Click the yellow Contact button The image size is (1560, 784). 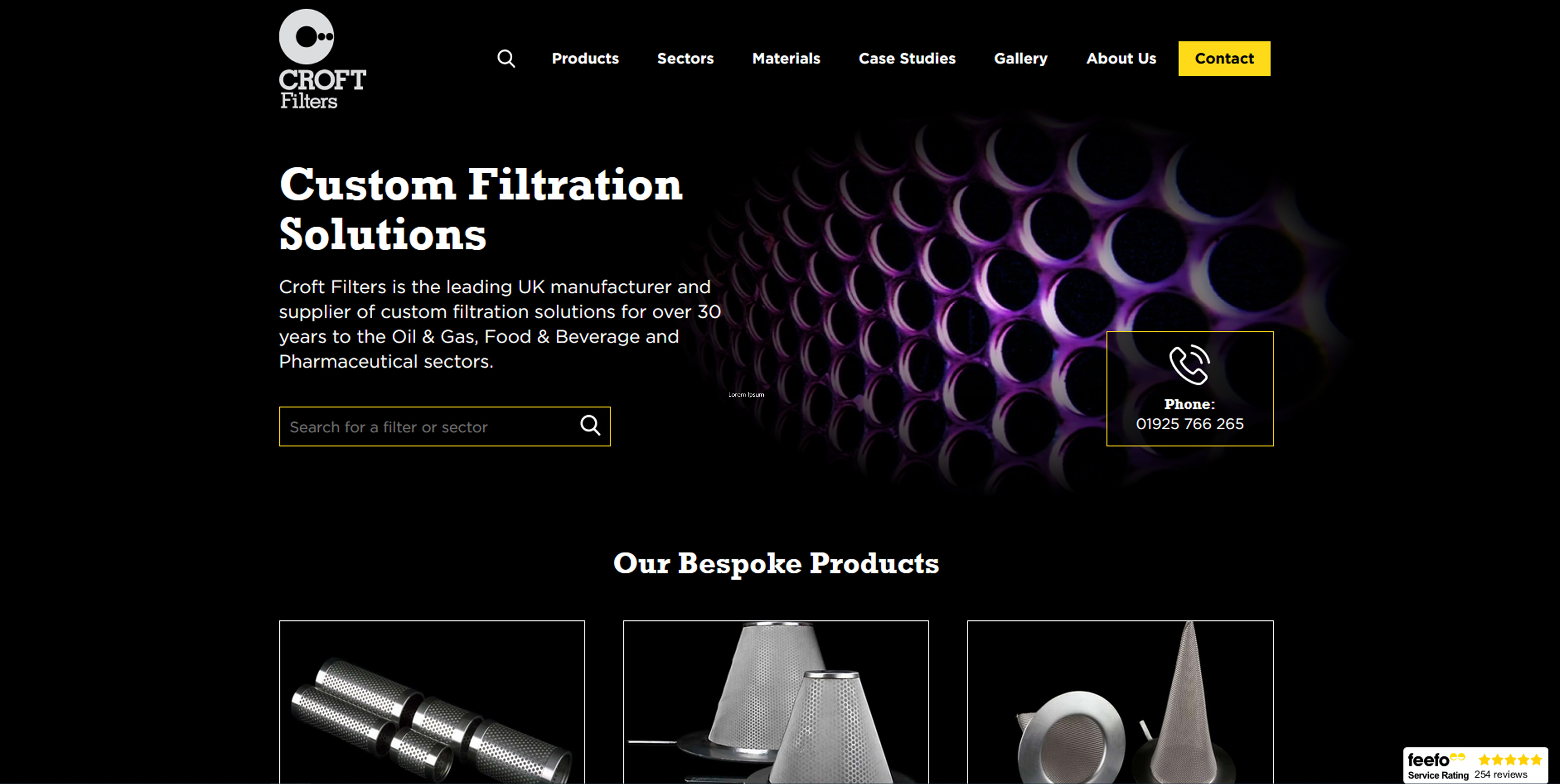click(1224, 59)
